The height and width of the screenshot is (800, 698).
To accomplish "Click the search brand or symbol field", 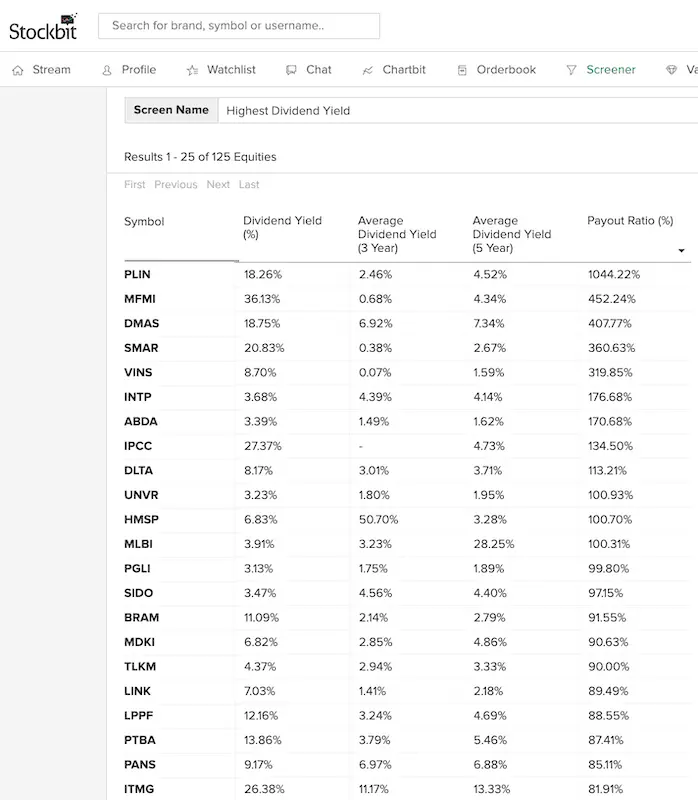I will coord(238,25).
